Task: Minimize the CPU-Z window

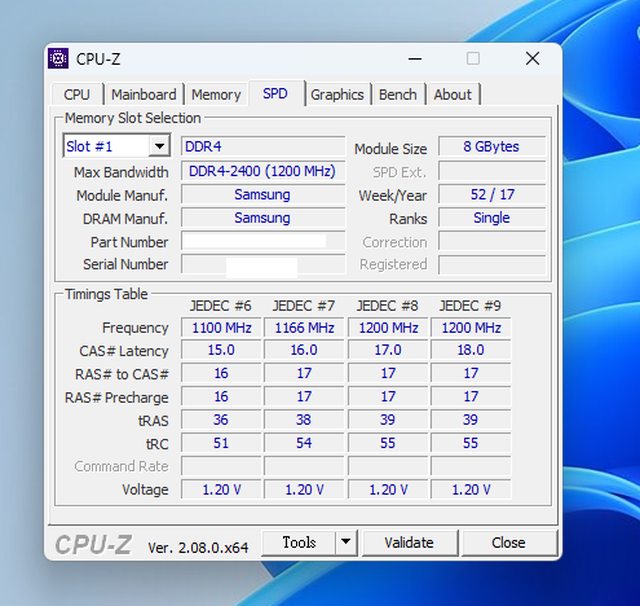Action: [414, 59]
